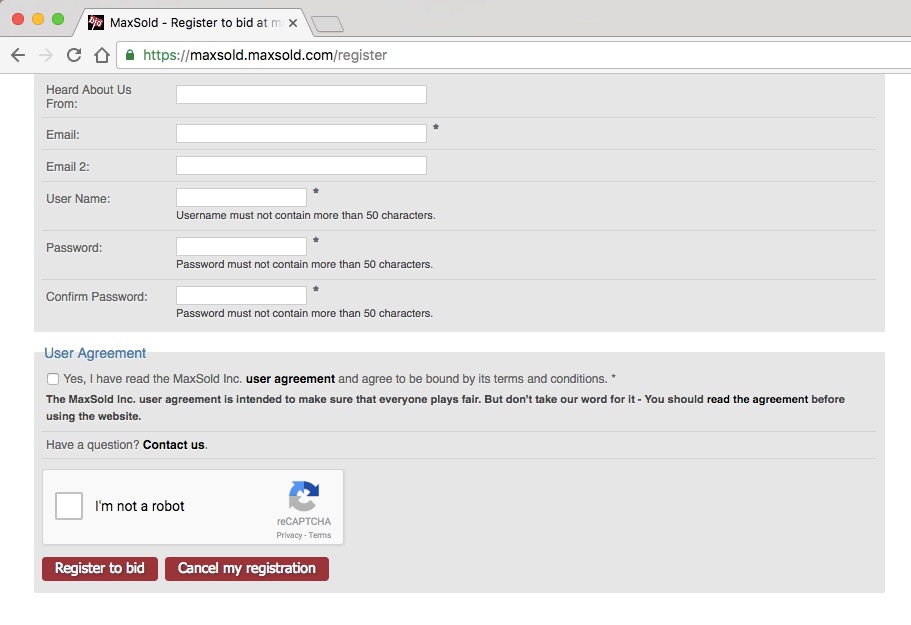The height and width of the screenshot is (625, 911).
Task: Click the 'Confirm Password:' label
Action: [96, 297]
